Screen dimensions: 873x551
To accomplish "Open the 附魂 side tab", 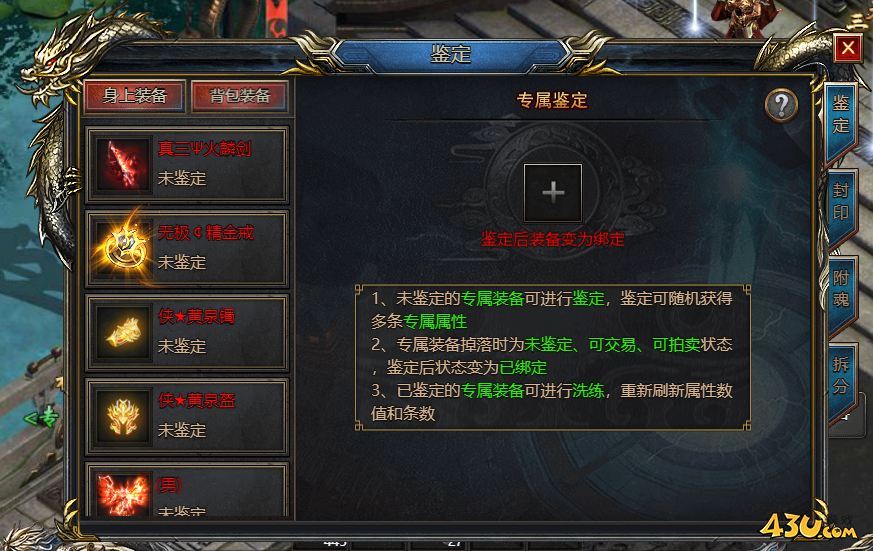I will (840, 291).
